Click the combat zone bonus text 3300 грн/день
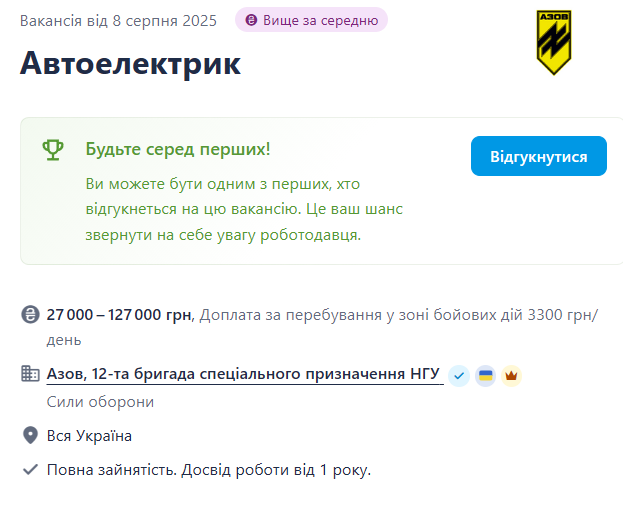This screenshot has width=623, height=505. coord(322,327)
